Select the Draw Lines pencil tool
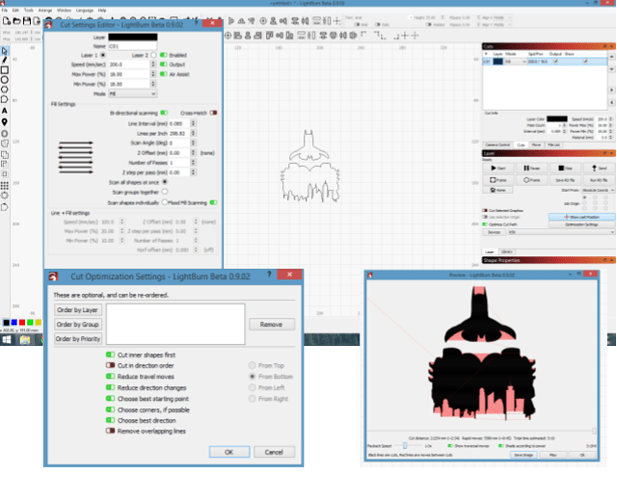This screenshot has height=500, width=617. (x=4, y=60)
